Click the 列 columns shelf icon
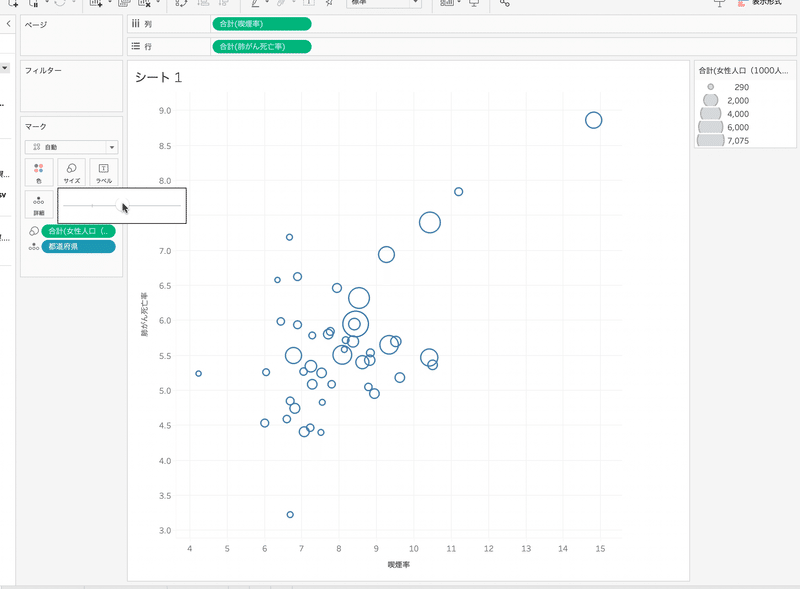The width and height of the screenshot is (800, 589). (136, 23)
